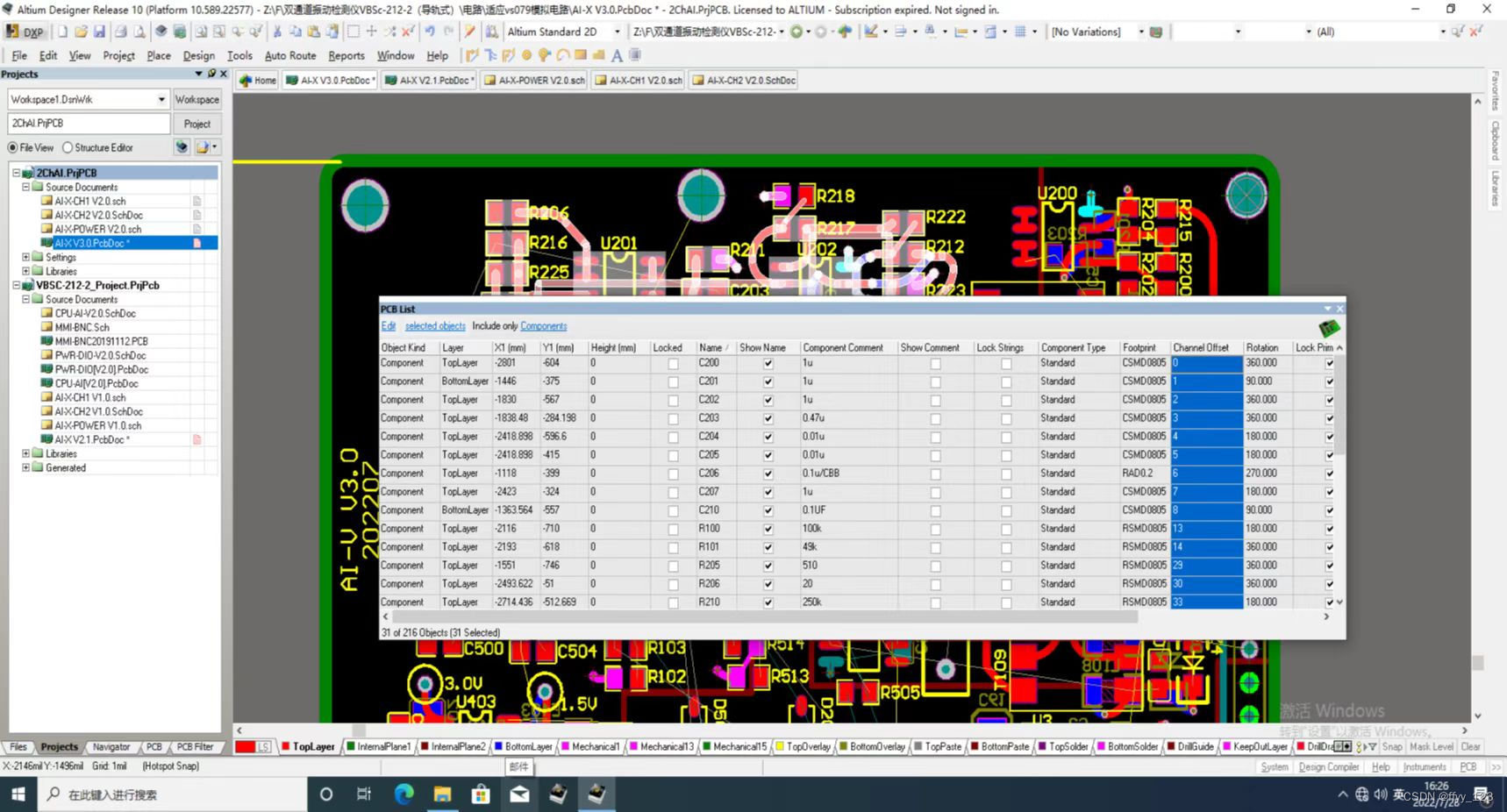Switch to AI-X V2.1.PcbDoc document tab
Image resolution: width=1507 pixels, height=812 pixels.
tap(429, 80)
